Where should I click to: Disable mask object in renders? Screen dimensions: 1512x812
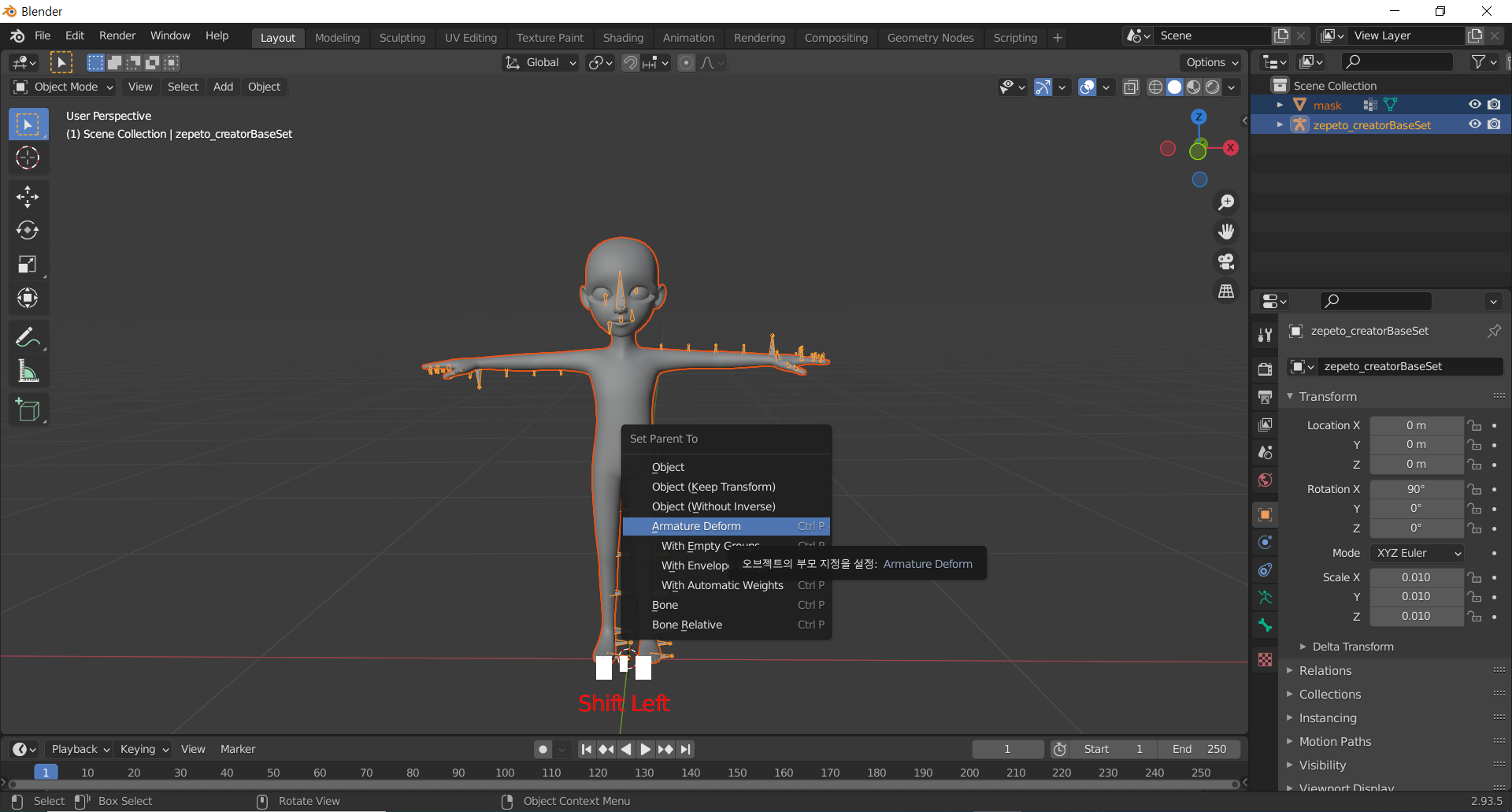pos(1494,105)
